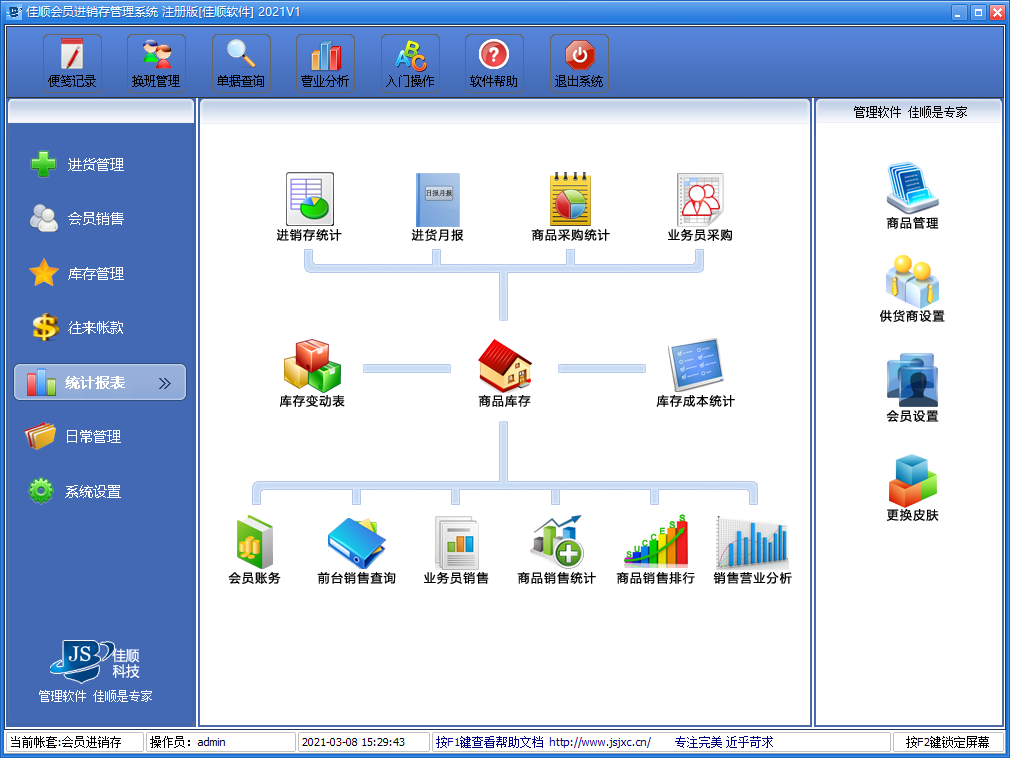This screenshot has width=1010, height=758.
Task: Open 前台销售查询 blue folder icon
Action: click(x=356, y=551)
